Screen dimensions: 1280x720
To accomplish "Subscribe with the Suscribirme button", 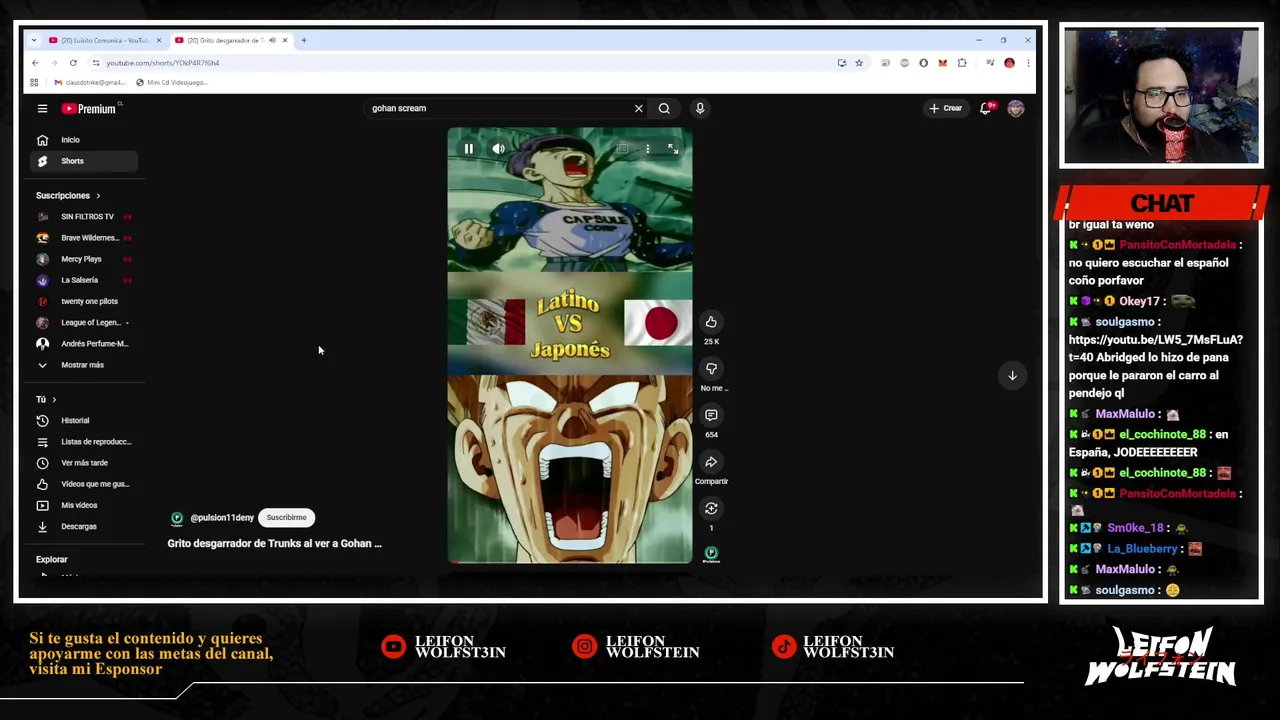I will point(286,518).
